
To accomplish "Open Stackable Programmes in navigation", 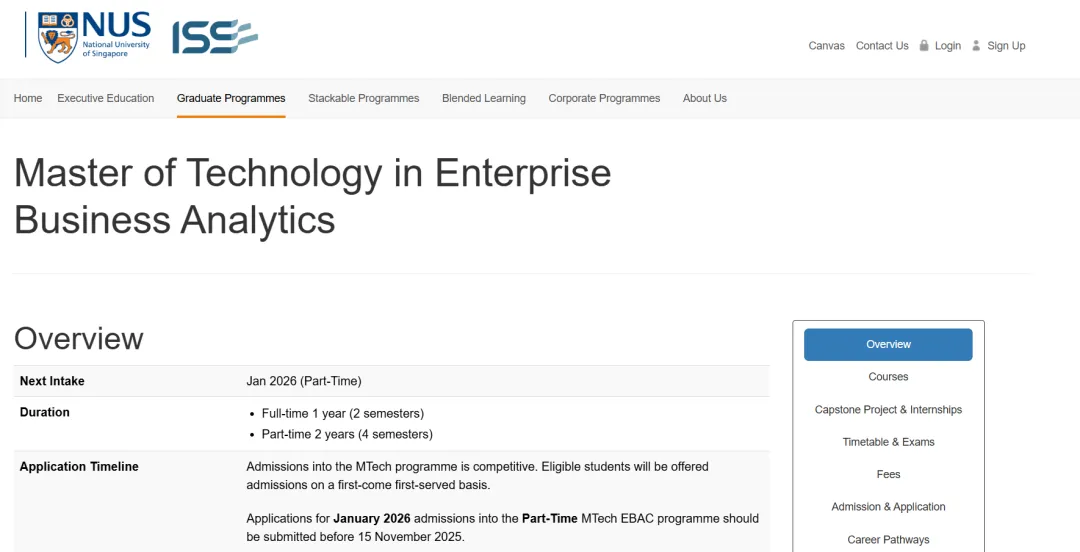I will 364,98.
